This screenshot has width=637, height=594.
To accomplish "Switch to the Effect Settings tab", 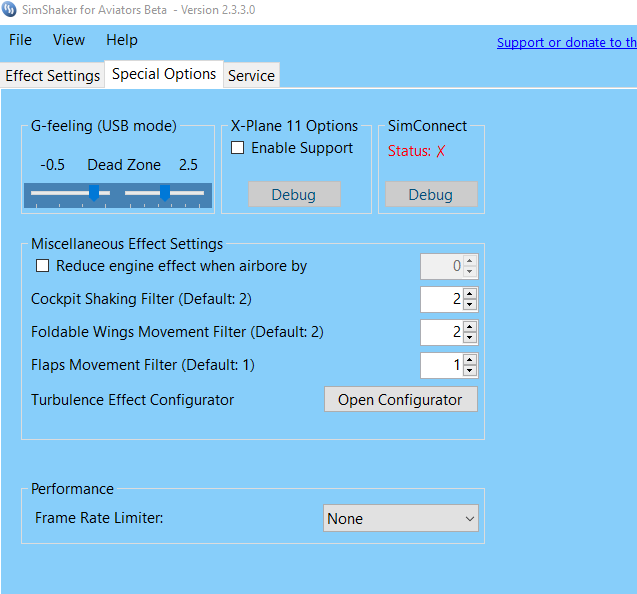I will point(52,76).
